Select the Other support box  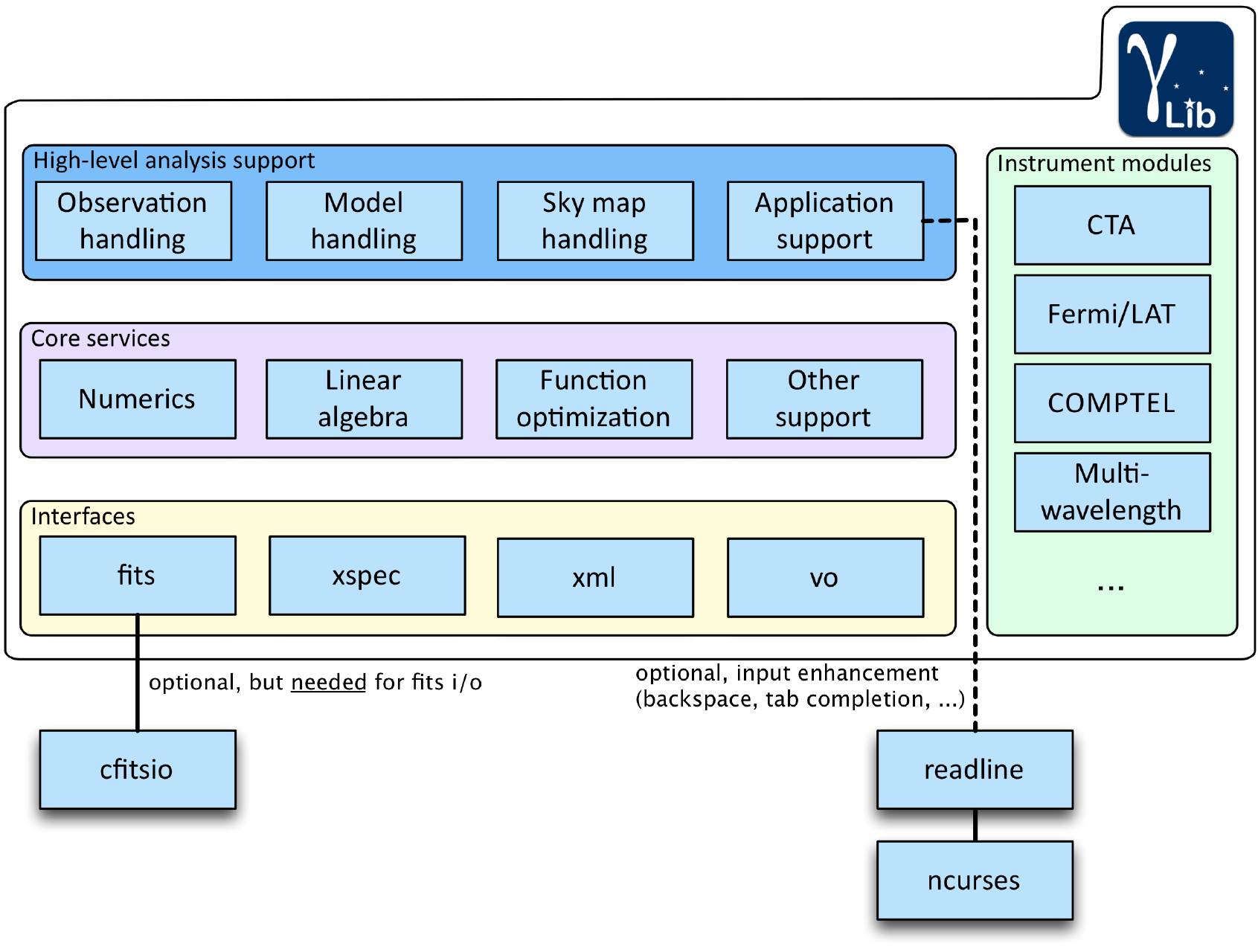coord(824,399)
